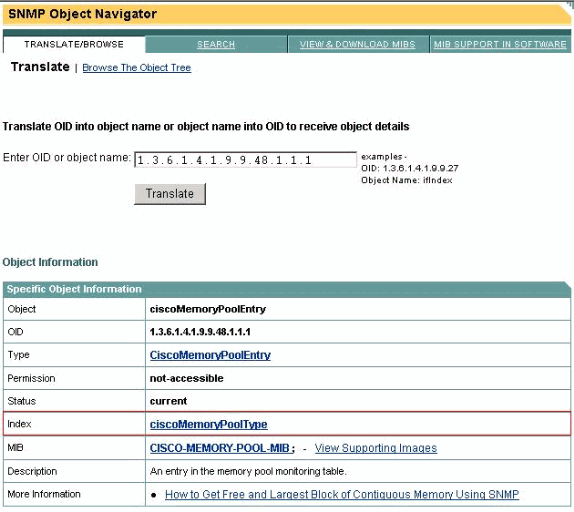Click the Object Information heading
This screenshot has width=574, height=512.
click(50, 262)
